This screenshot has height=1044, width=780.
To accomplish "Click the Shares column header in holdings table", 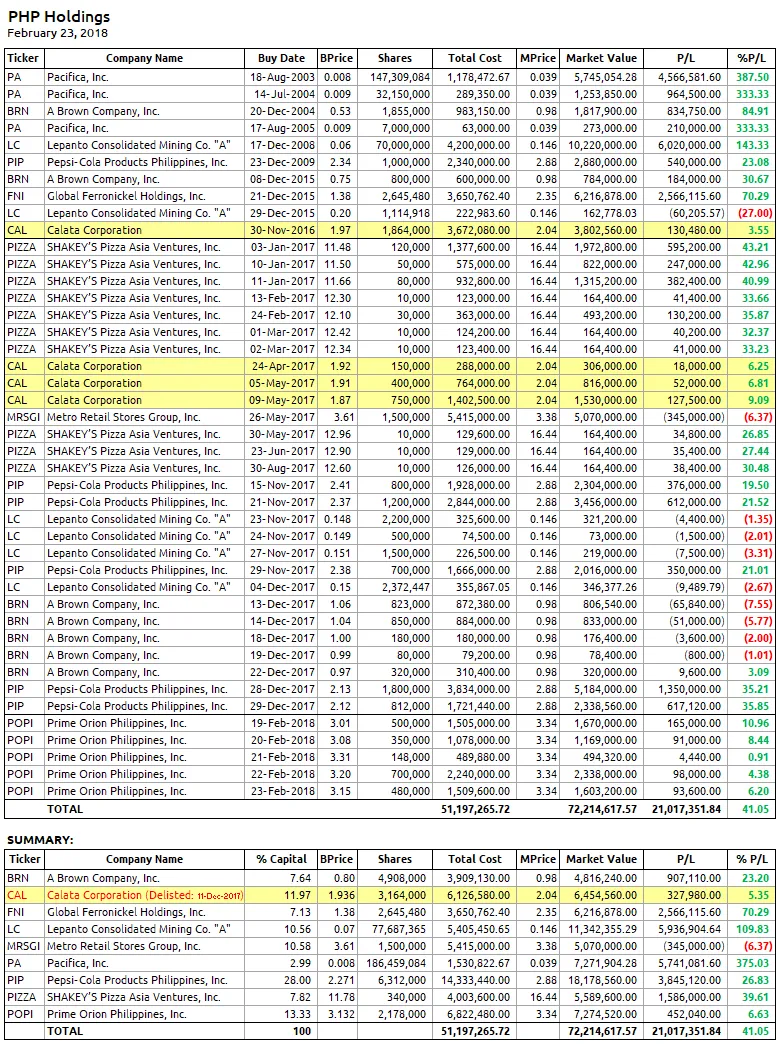I will (x=394, y=58).
